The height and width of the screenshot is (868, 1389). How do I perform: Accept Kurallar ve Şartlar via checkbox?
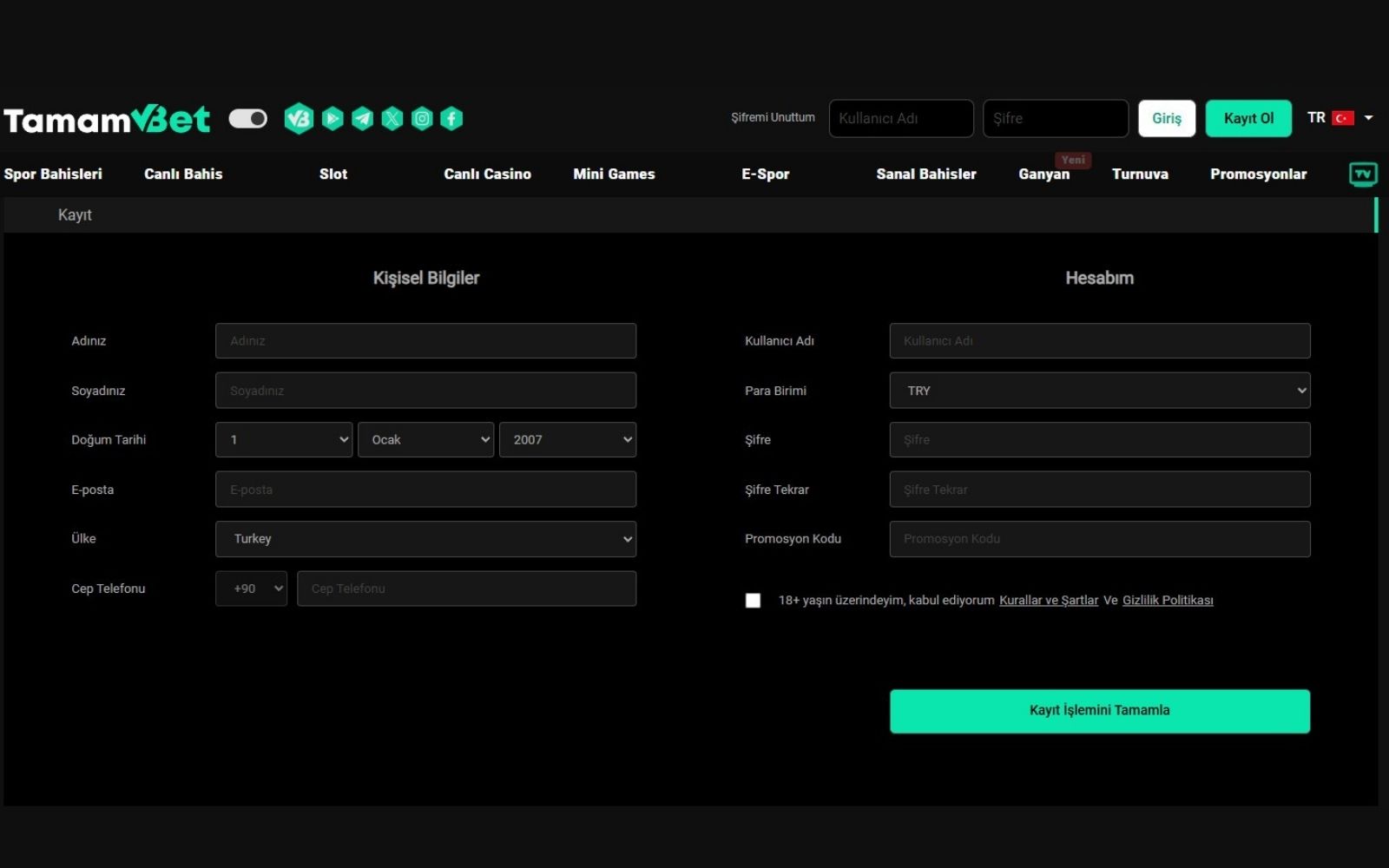point(753,600)
